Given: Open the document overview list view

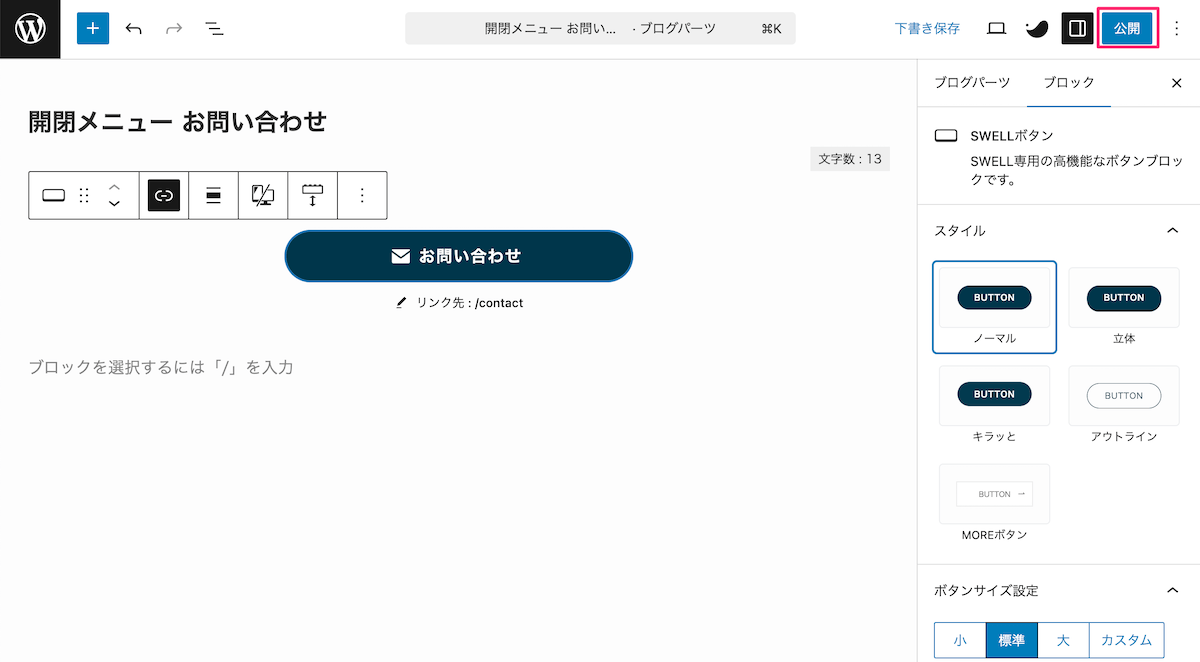Looking at the screenshot, I should pos(214,29).
